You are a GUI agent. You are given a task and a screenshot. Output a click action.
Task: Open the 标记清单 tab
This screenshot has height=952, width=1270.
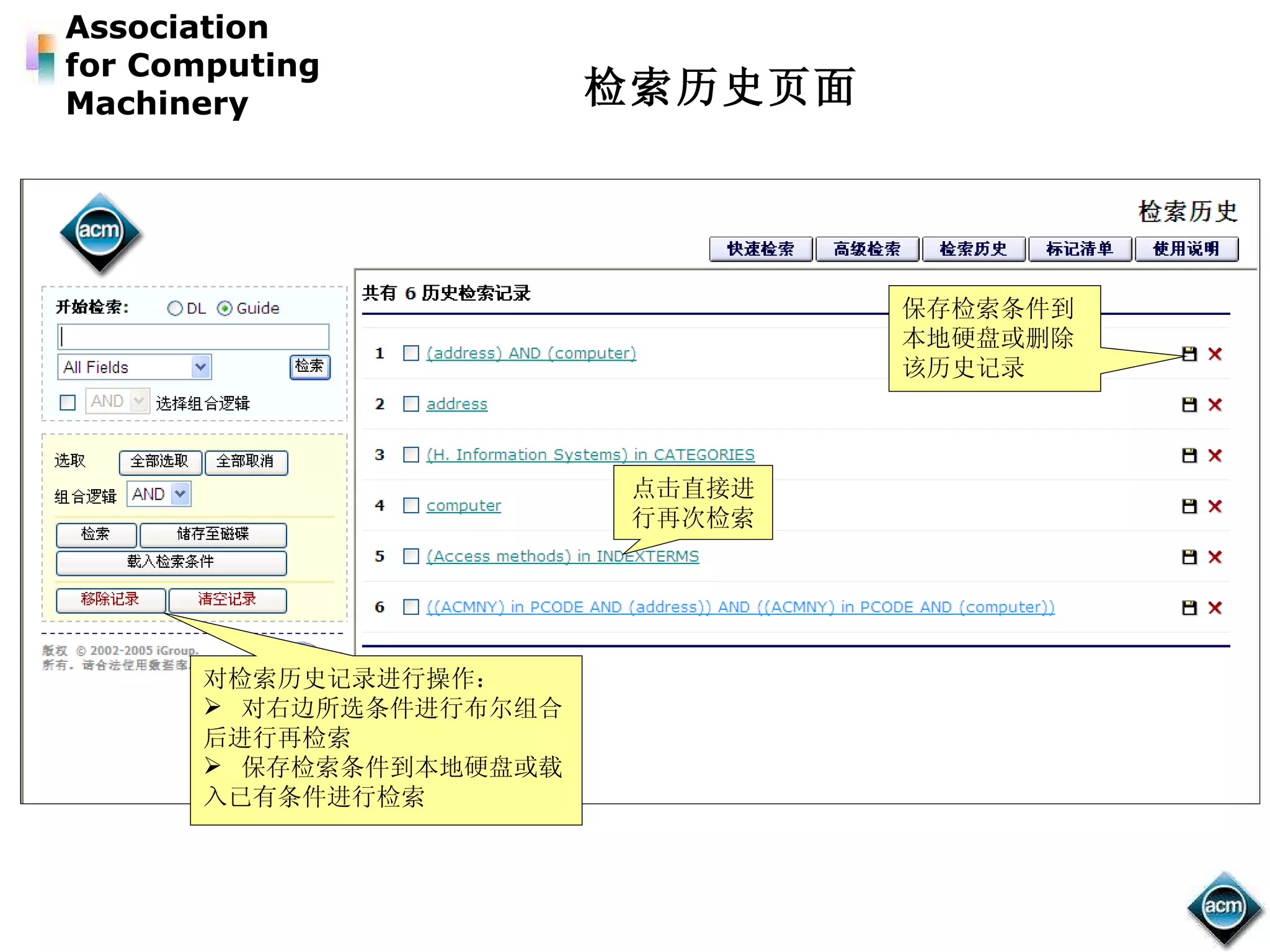pyautogui.click(x=1079, y=249)
